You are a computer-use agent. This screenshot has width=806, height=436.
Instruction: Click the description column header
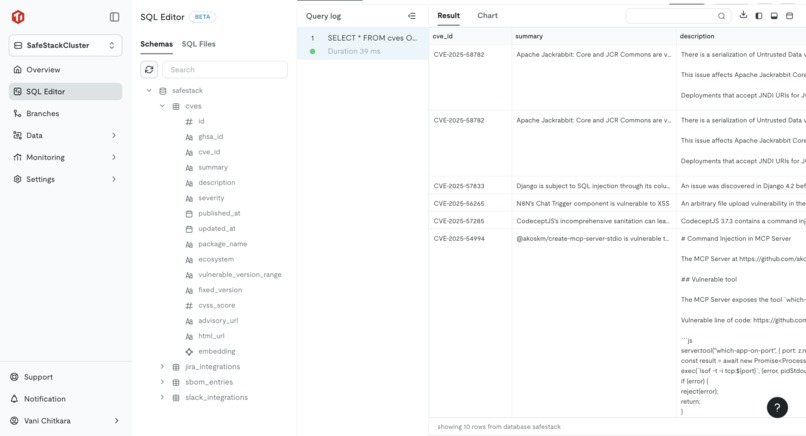pyautogui.click(x=697, y=37)
